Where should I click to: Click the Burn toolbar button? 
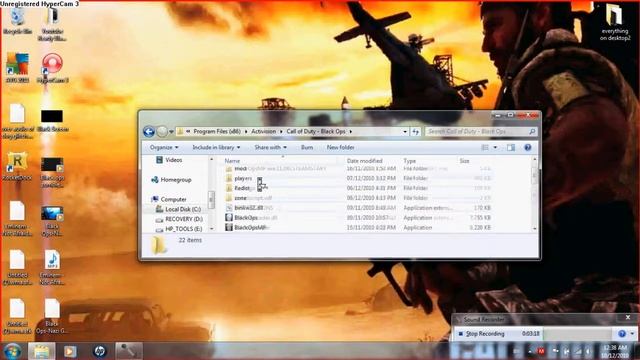coord(307,147)
